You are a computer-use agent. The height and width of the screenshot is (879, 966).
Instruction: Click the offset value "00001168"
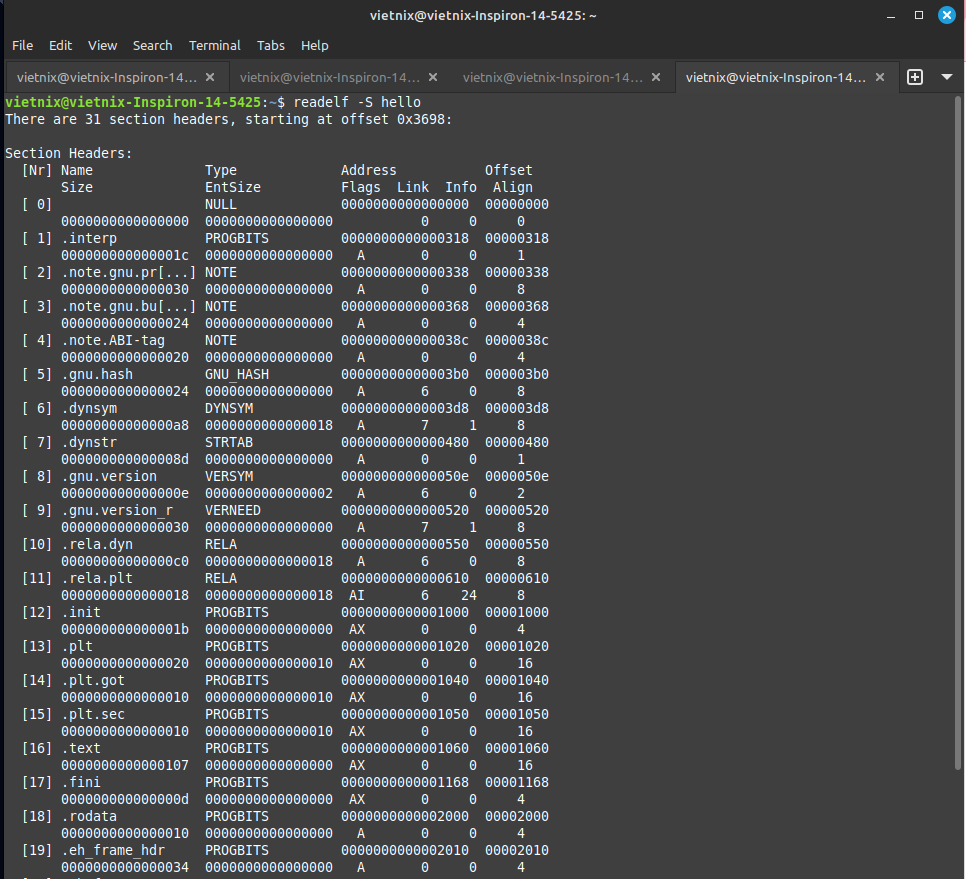pyautogui.click(x=517, y=782)
